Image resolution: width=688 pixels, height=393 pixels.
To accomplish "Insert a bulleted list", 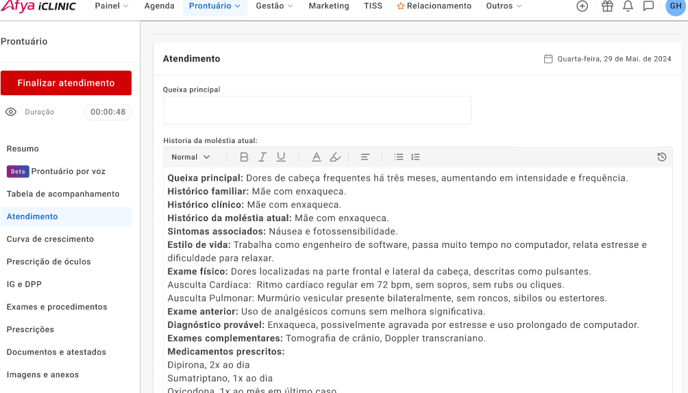I will tap(398, 157).
